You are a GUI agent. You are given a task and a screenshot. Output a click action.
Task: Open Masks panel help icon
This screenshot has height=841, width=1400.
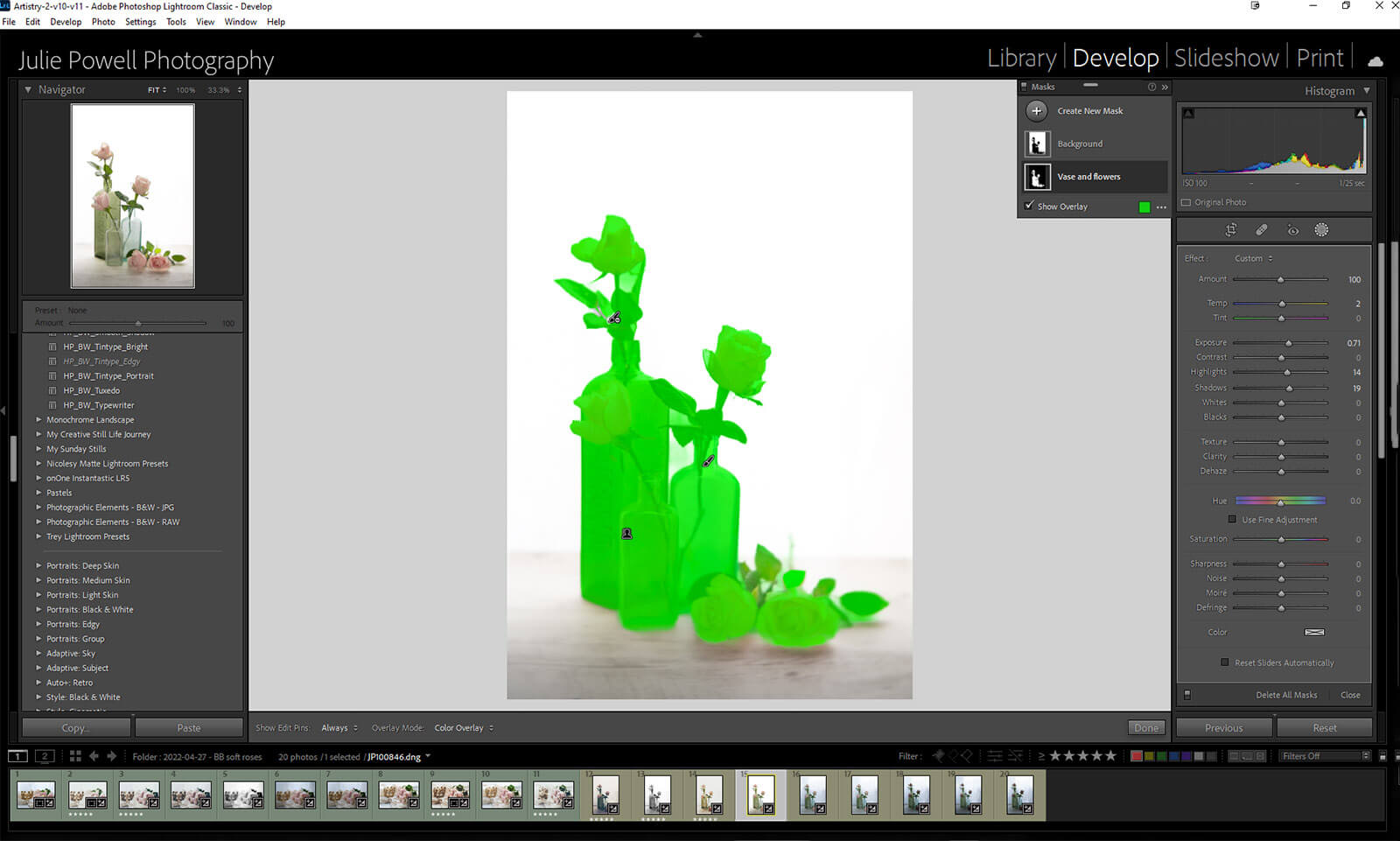(x=1151, y=87)
